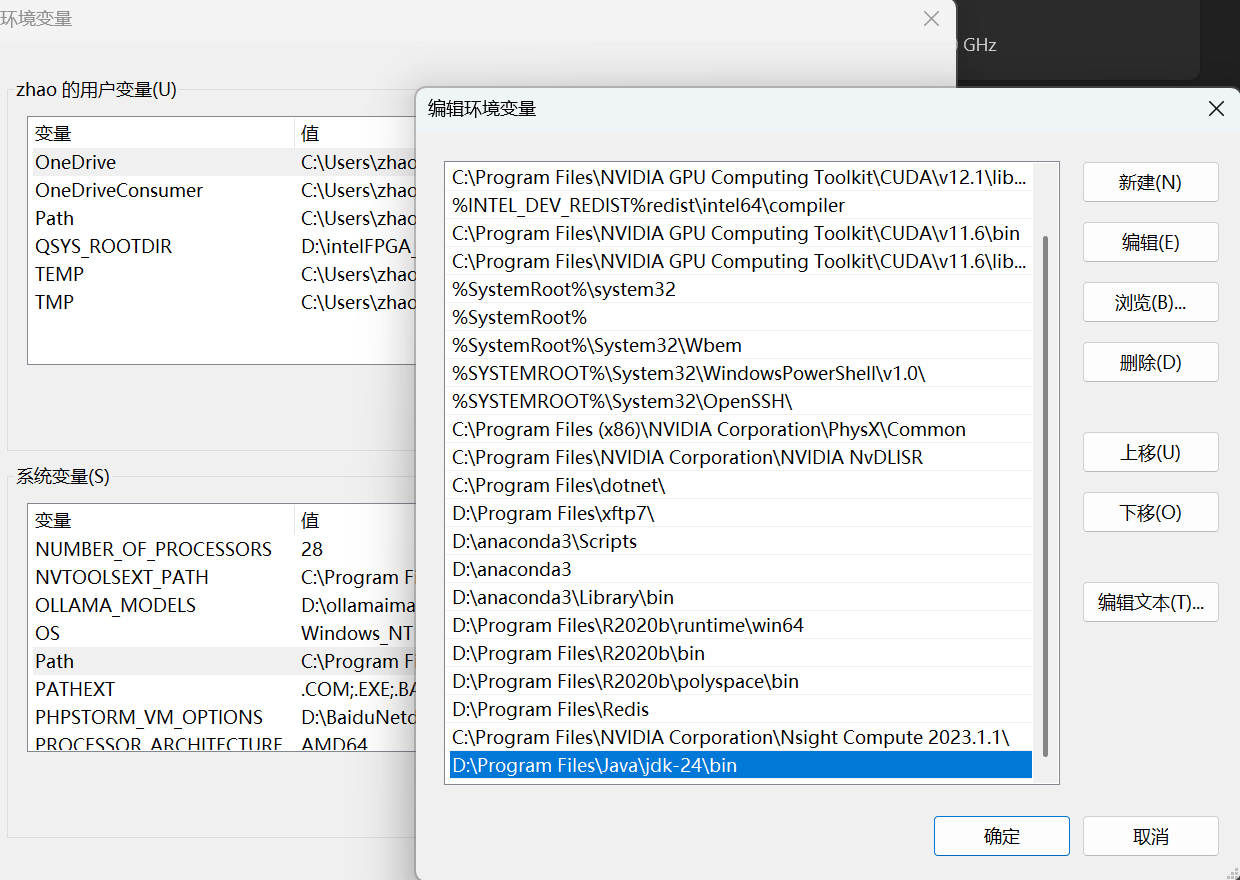Click the system variables 变量 column header
Image resolution: width=1240 pixels, height=880 pixels.
coord(162,520)
